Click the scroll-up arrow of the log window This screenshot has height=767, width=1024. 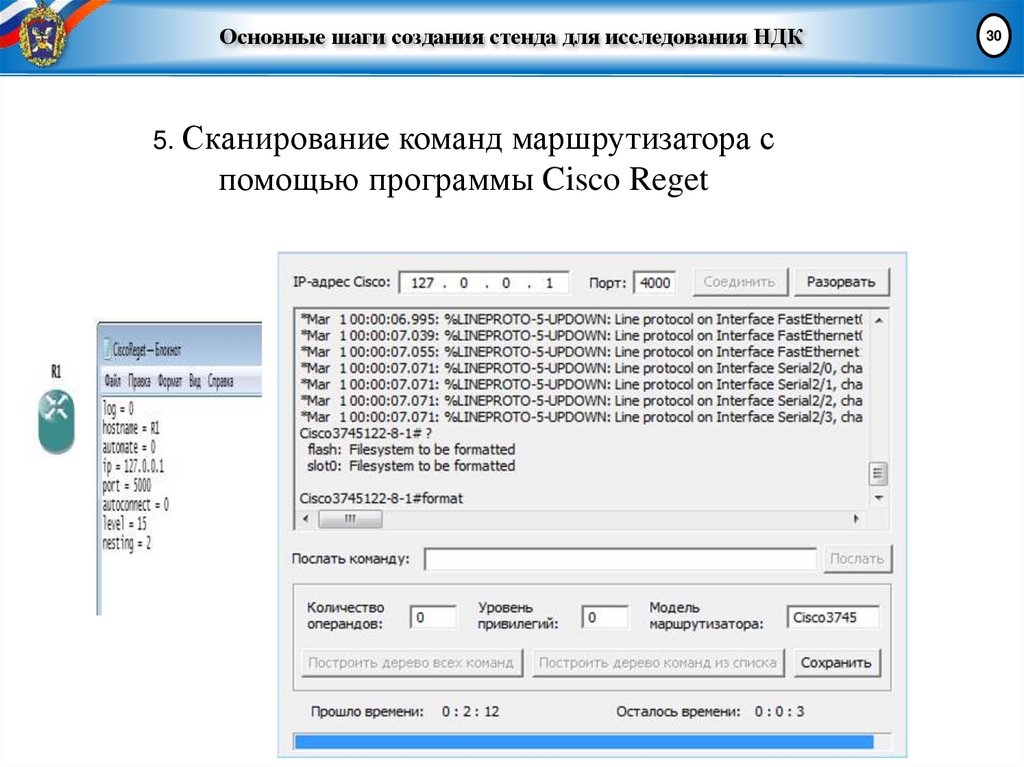click(x=879, y=320)
